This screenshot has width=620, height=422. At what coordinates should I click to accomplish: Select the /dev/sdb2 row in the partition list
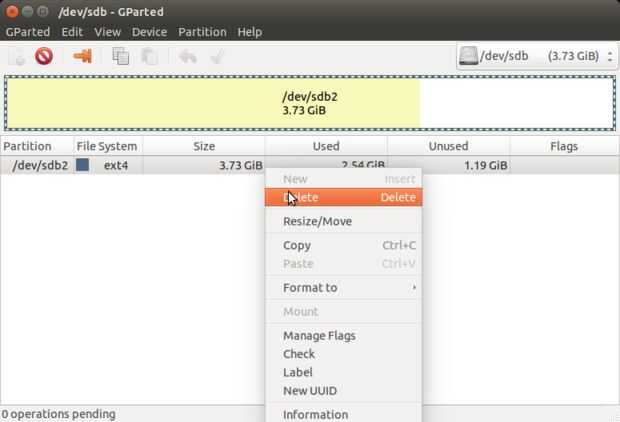(310, 165)
